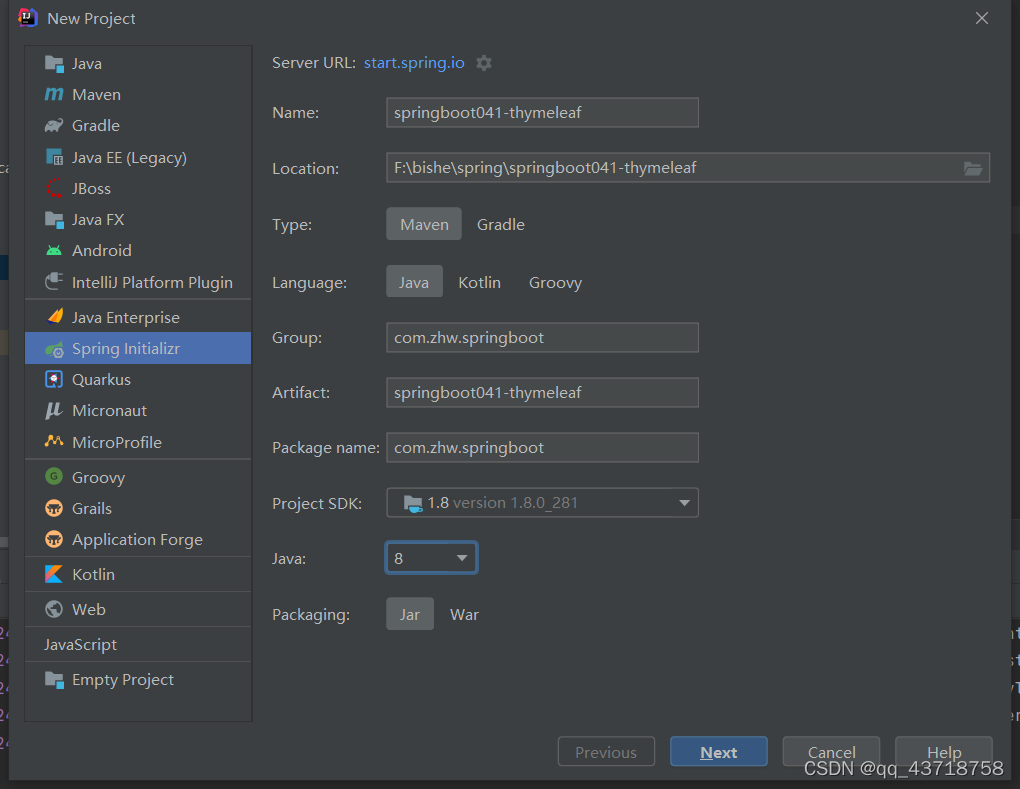Click the Quarkus icon
Viewport: 1020px width, 789px height.
[54, 379]
